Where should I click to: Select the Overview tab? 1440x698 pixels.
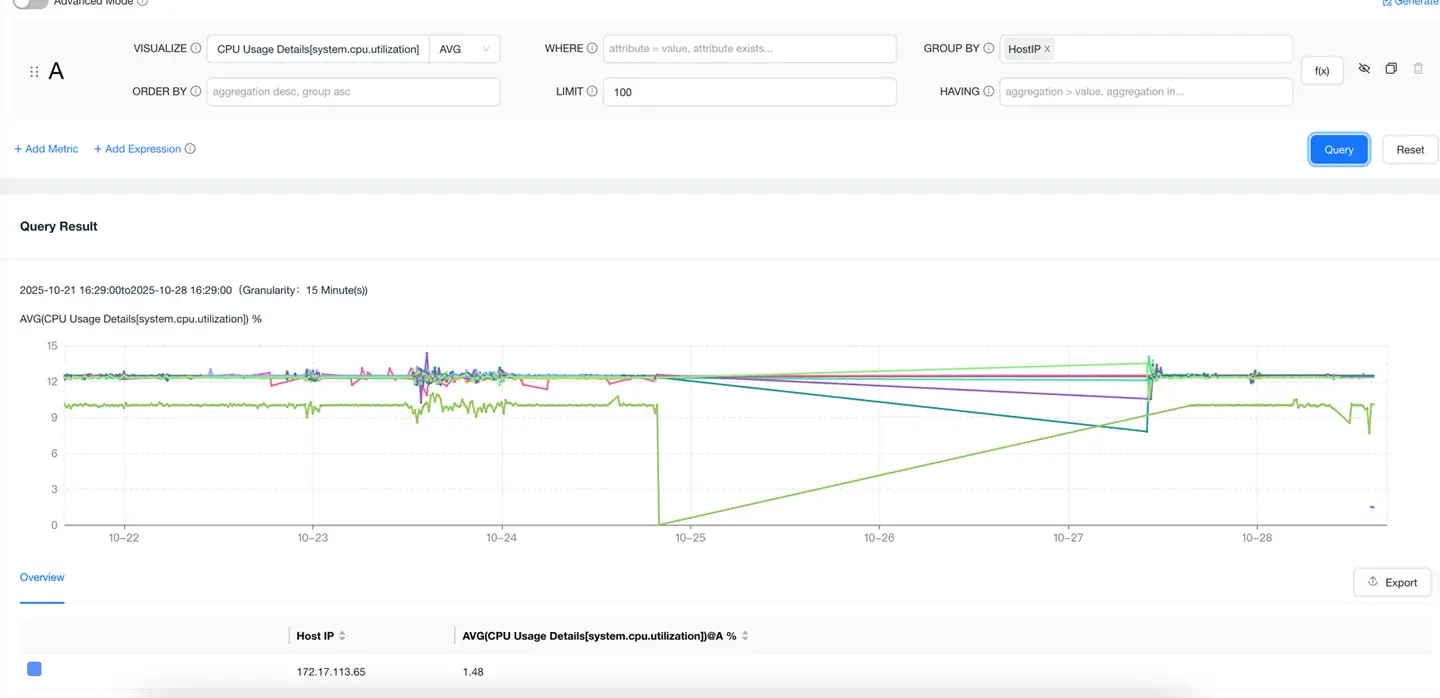42,578
